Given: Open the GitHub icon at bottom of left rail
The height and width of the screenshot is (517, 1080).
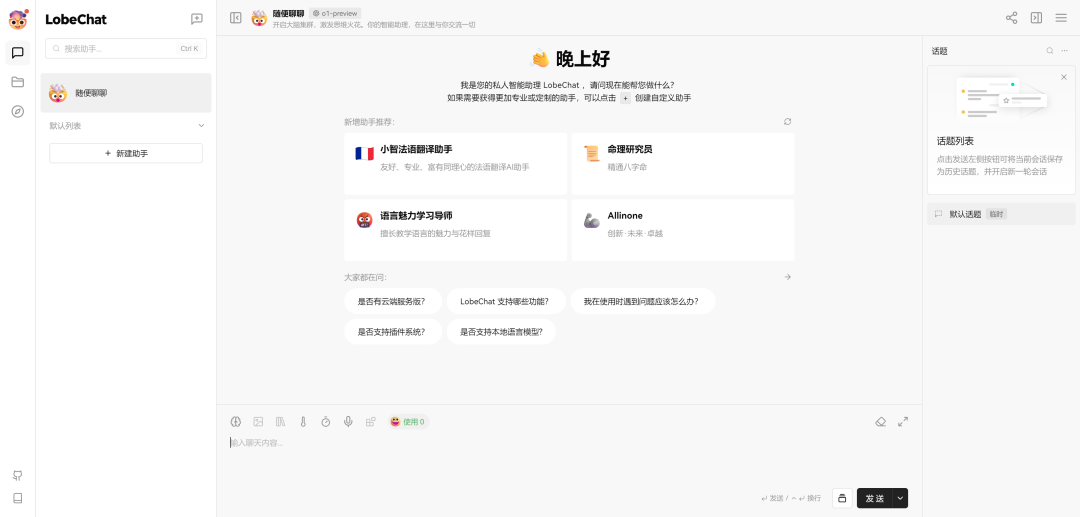Looking at the screenshot, I should click(x=18, y=476).
